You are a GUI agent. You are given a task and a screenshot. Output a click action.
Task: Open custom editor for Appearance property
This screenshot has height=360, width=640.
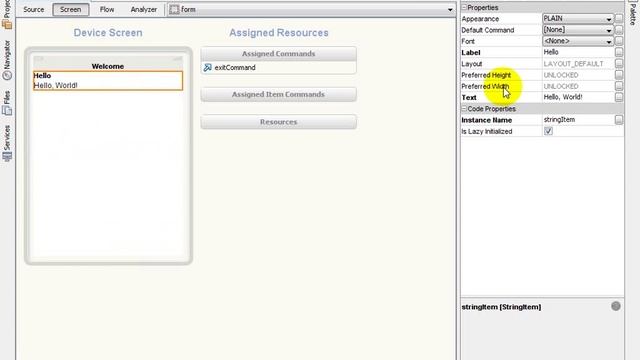pyautogui.click(x=619, y=18)
